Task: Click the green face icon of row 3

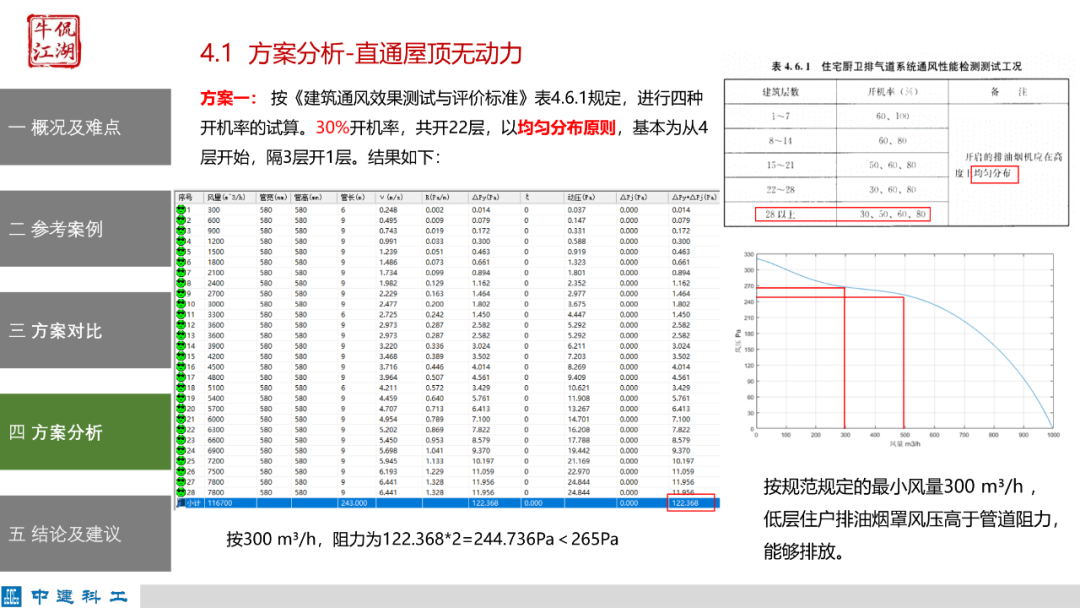Action: pyautogui.click(x=181, y=231)
